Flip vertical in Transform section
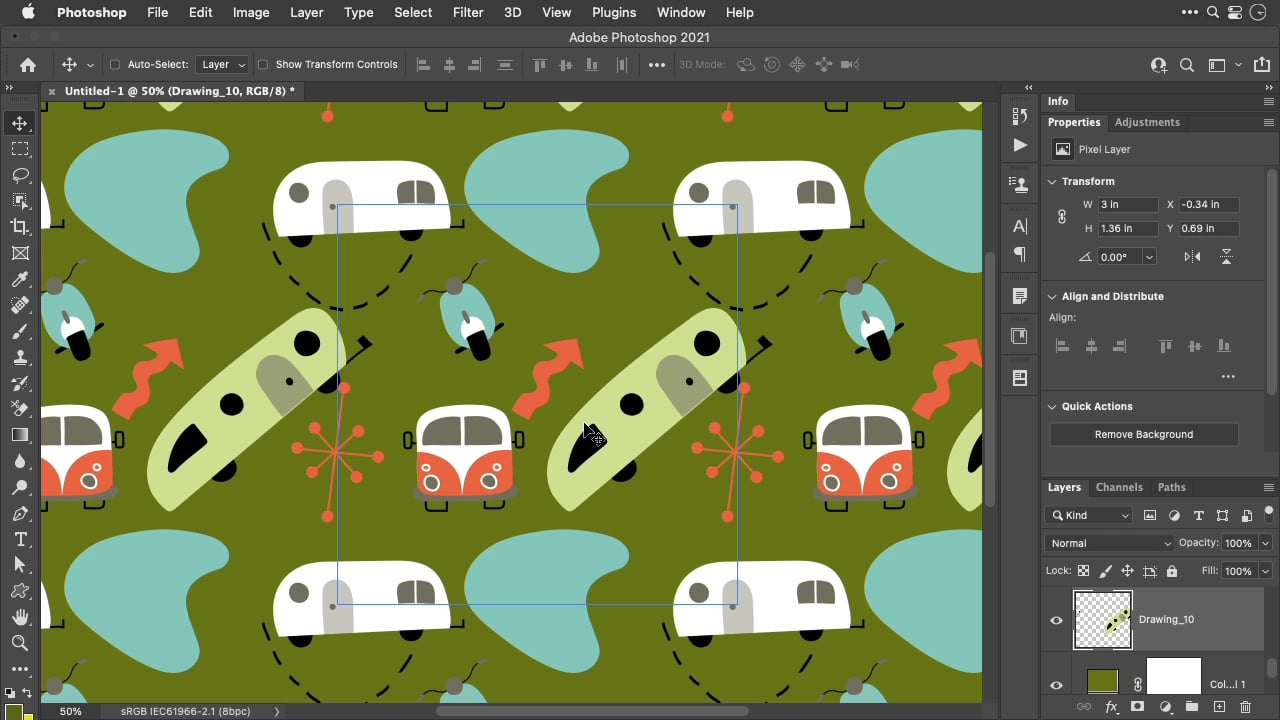Image resolution: width=1280 pixels, height=720 pixels. 1226,257
